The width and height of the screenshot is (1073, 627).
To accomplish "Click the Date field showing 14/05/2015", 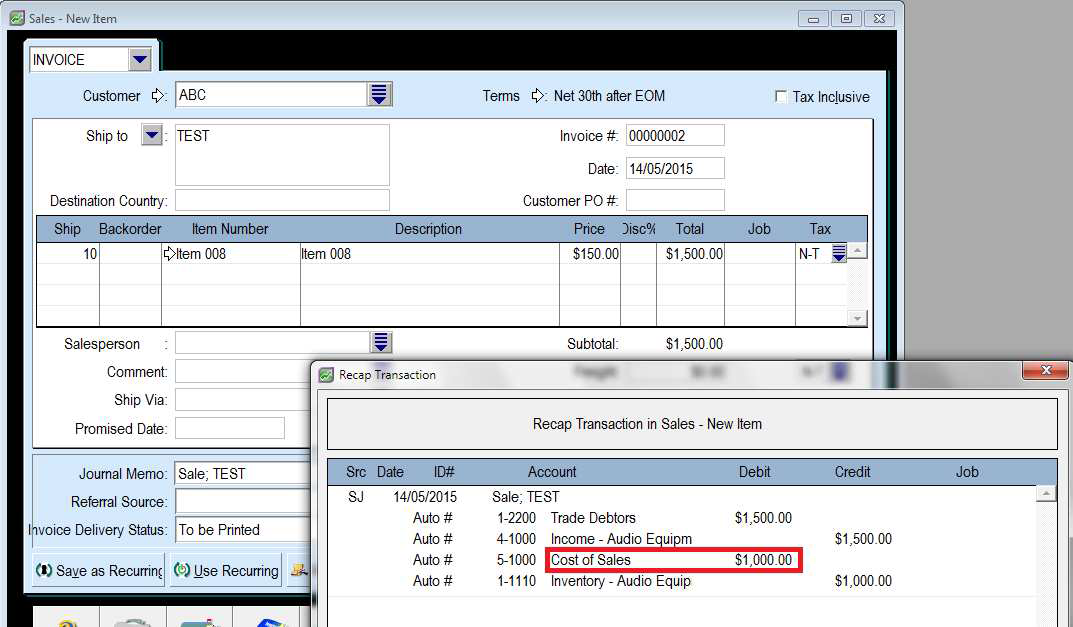I will (675, 168).
